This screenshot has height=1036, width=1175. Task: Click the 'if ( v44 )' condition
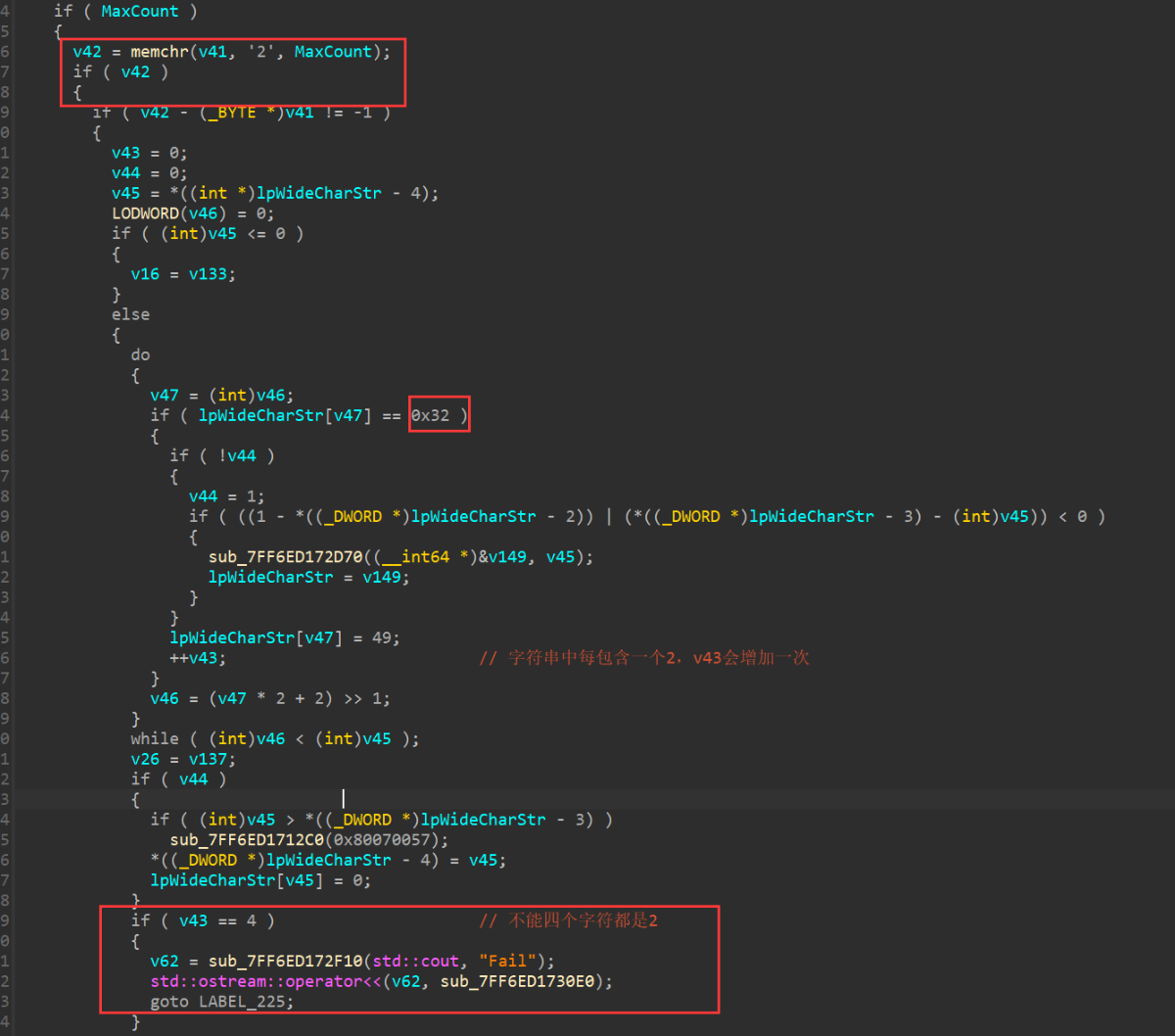click(x=179, y=779)
